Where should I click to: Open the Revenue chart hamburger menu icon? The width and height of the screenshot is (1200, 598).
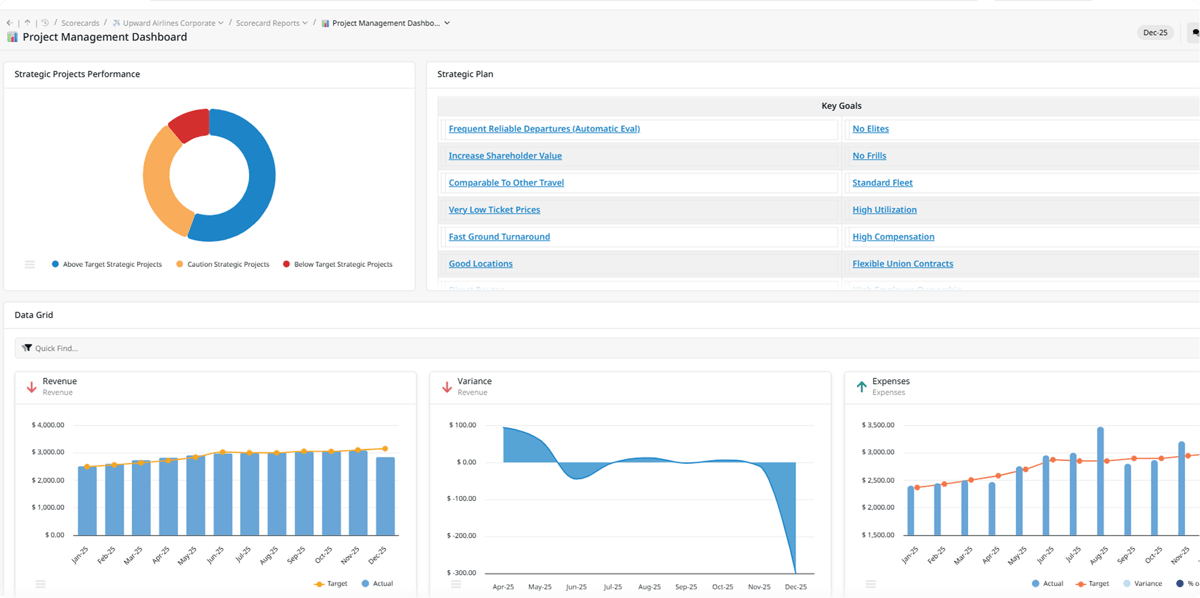[40, 584]
